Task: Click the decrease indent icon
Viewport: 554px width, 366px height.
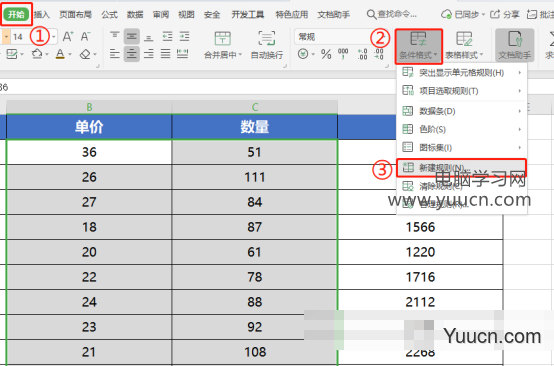Action: click(x=167, y=36)
